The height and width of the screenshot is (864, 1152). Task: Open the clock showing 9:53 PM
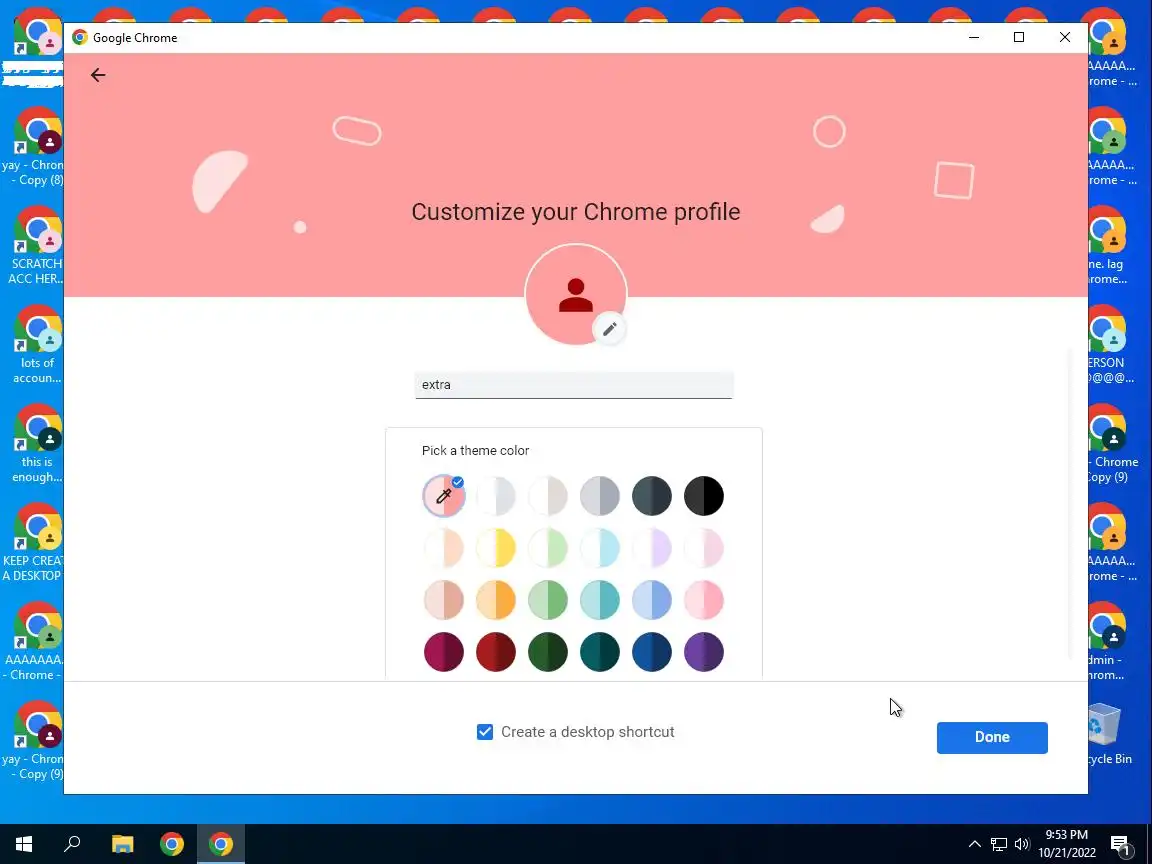tap(1067, 843)
